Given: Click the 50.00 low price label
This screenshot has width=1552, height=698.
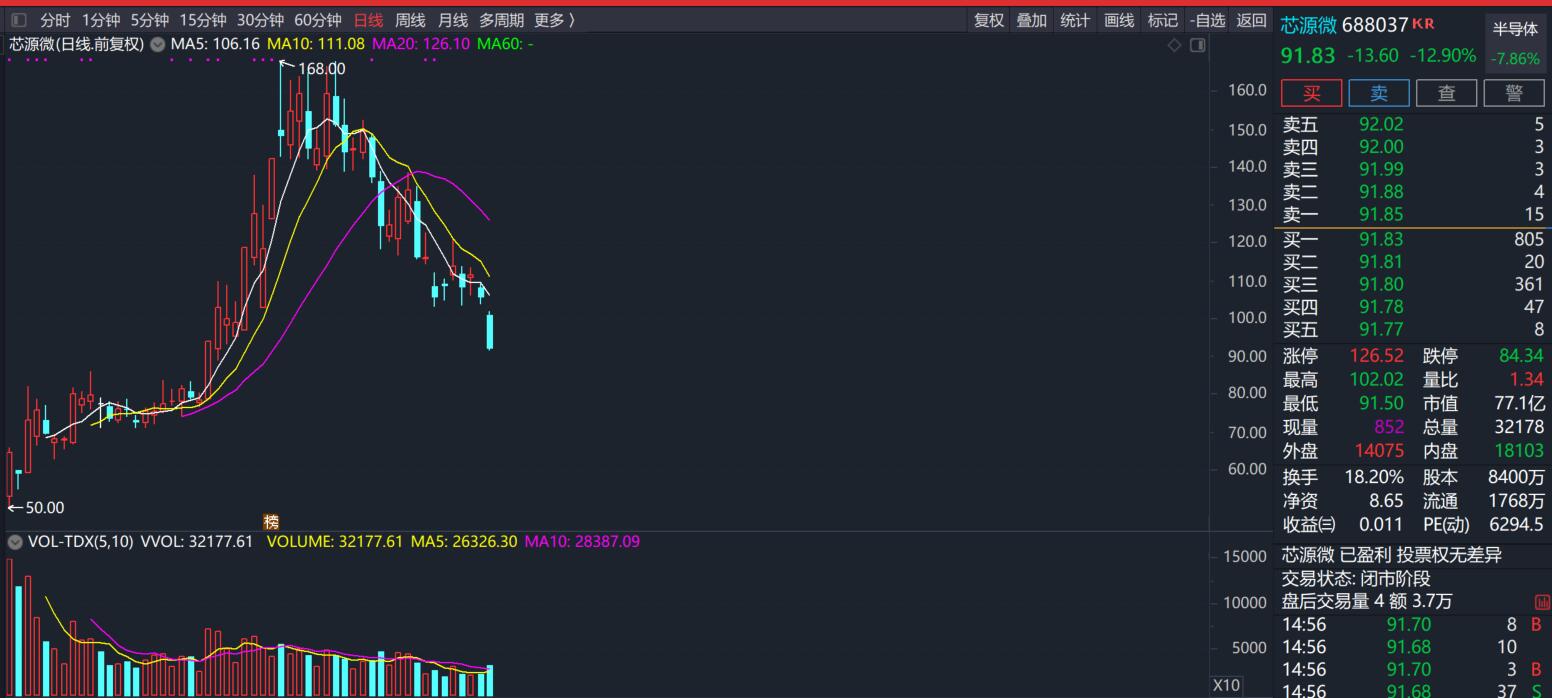Looking at the screenshot, I should point(43,508).
